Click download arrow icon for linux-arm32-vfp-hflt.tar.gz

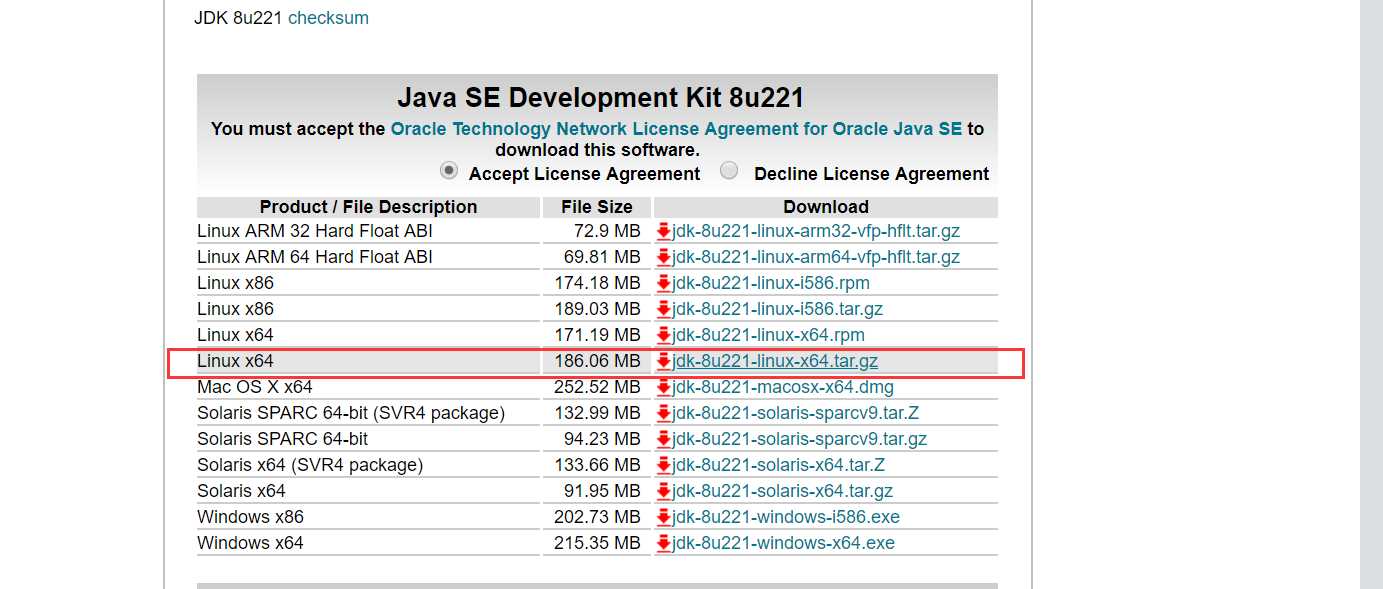[664, 232]
